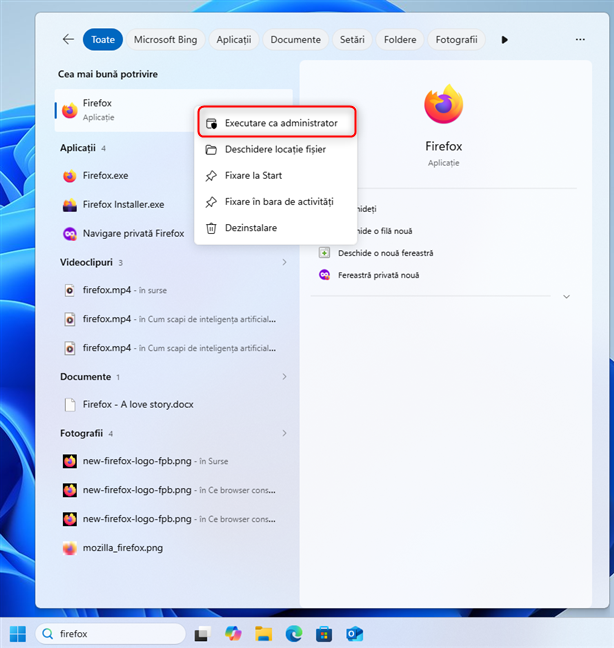
Task: Select Fixare în bara de activități
Action: click(x=277, y=202)
